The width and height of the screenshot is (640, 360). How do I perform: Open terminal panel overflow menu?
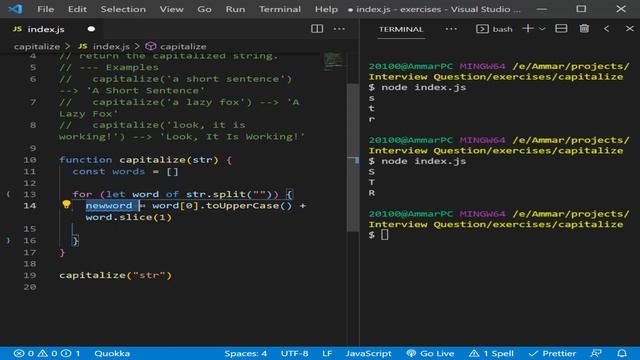(451, 29)
